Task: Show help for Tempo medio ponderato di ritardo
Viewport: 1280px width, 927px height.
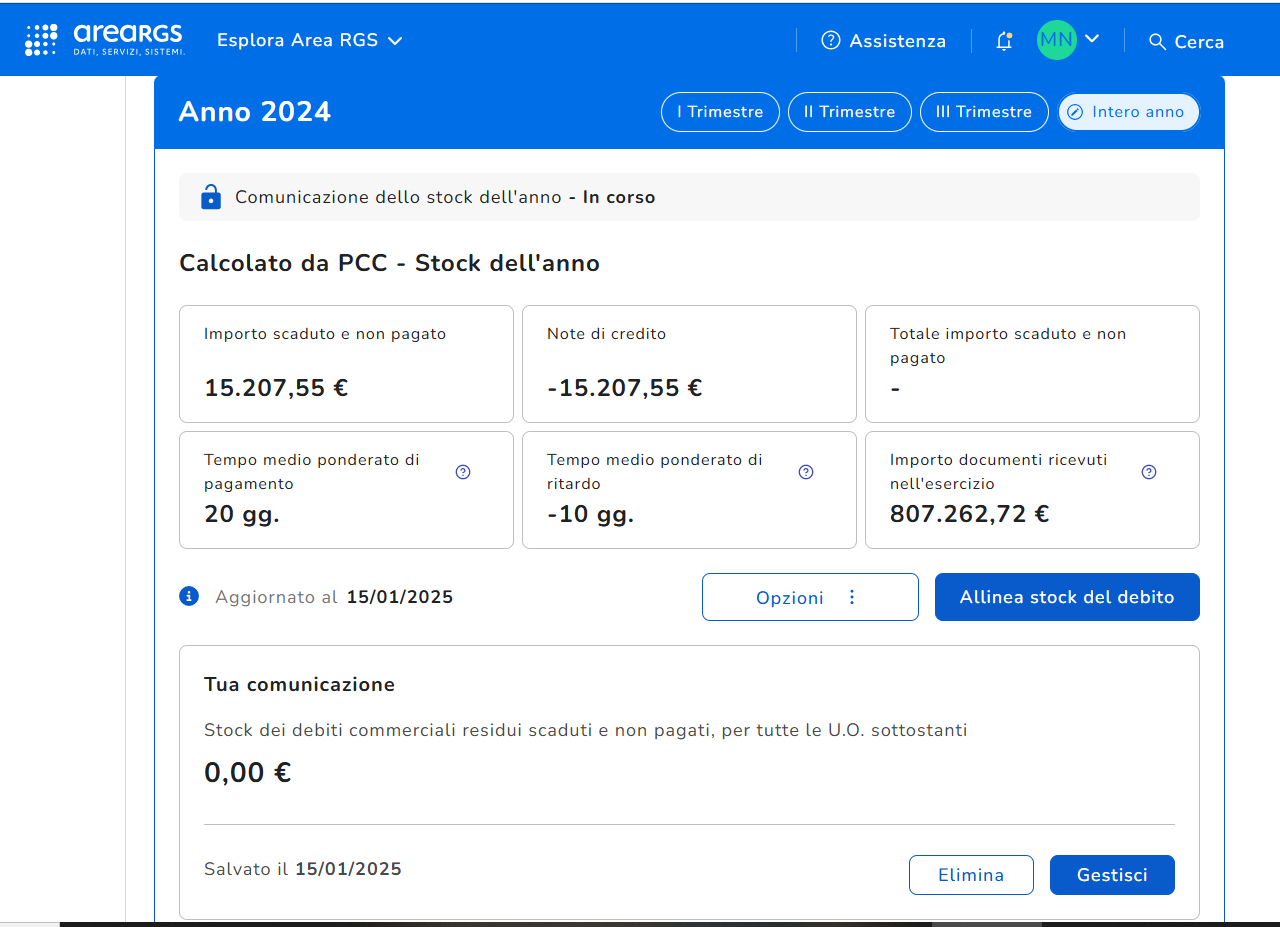Action: pyautogui.click(x=806, y=472)
